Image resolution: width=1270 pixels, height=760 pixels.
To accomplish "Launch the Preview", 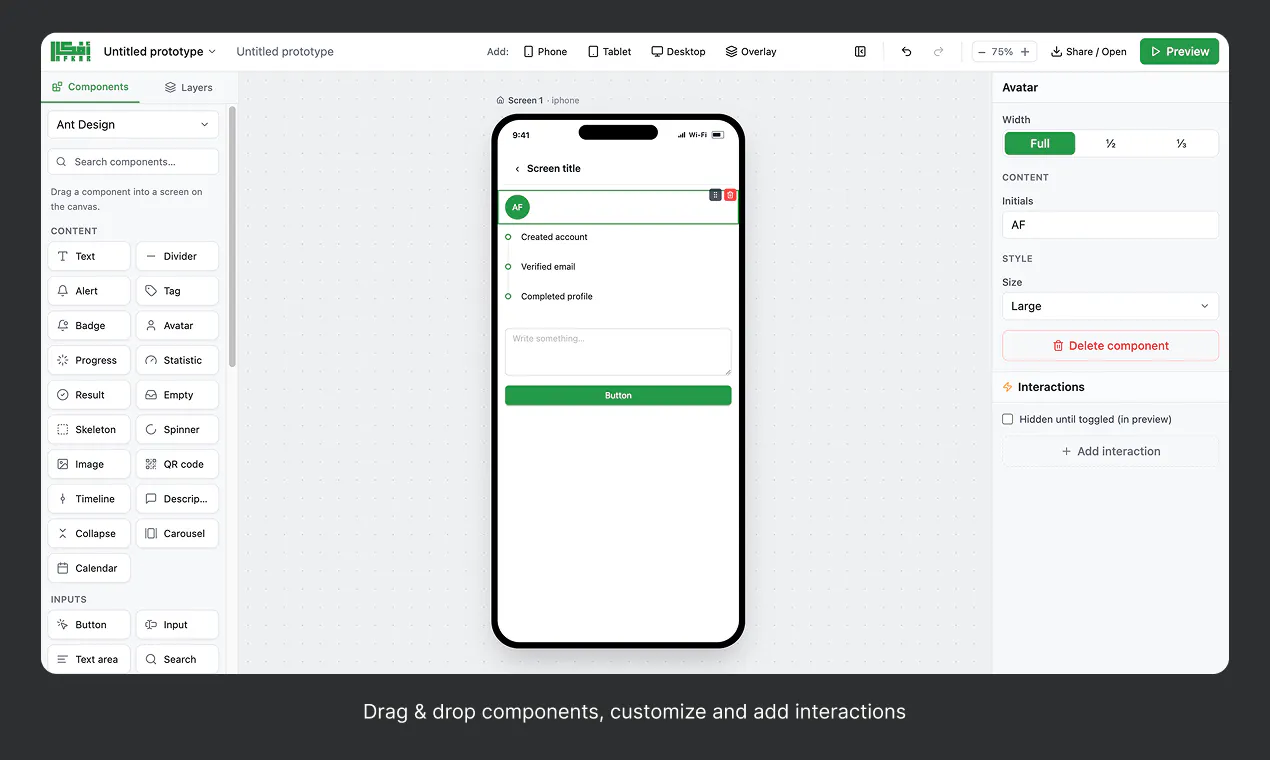I will pyautogui.click(x=1179, y=52).
